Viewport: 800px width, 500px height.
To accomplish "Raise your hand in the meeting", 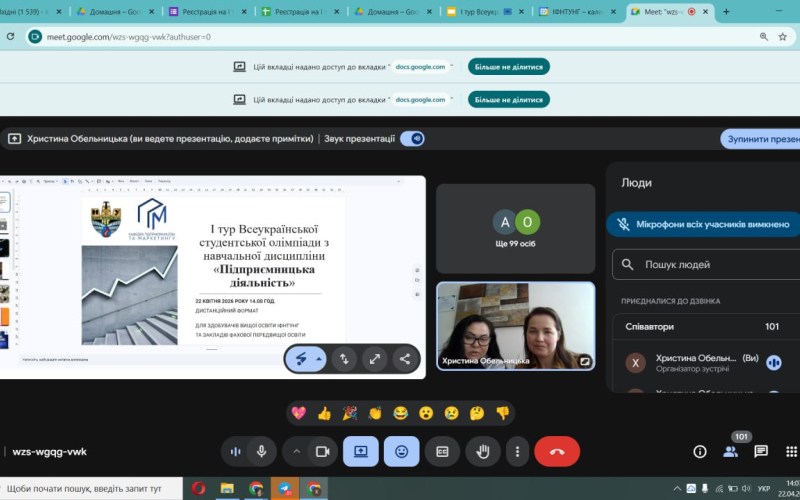I will click(x=483, y=452).
